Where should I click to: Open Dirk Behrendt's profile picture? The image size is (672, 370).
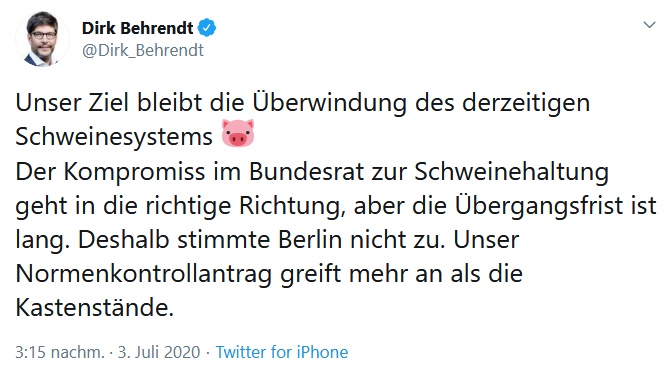(42, 39)
